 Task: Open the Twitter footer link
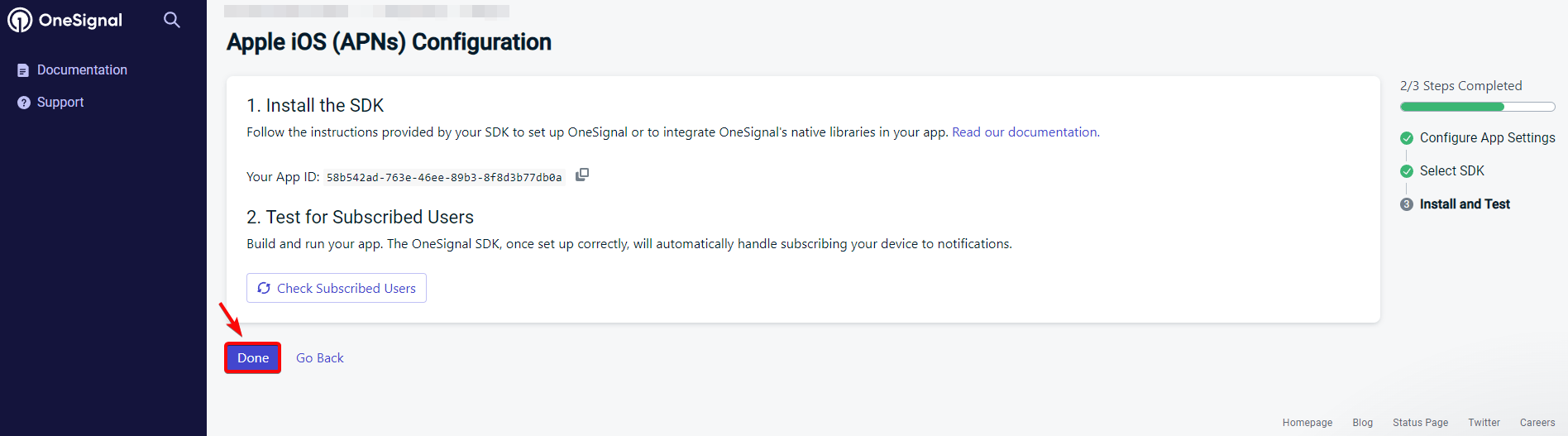tap(1484, 423)
